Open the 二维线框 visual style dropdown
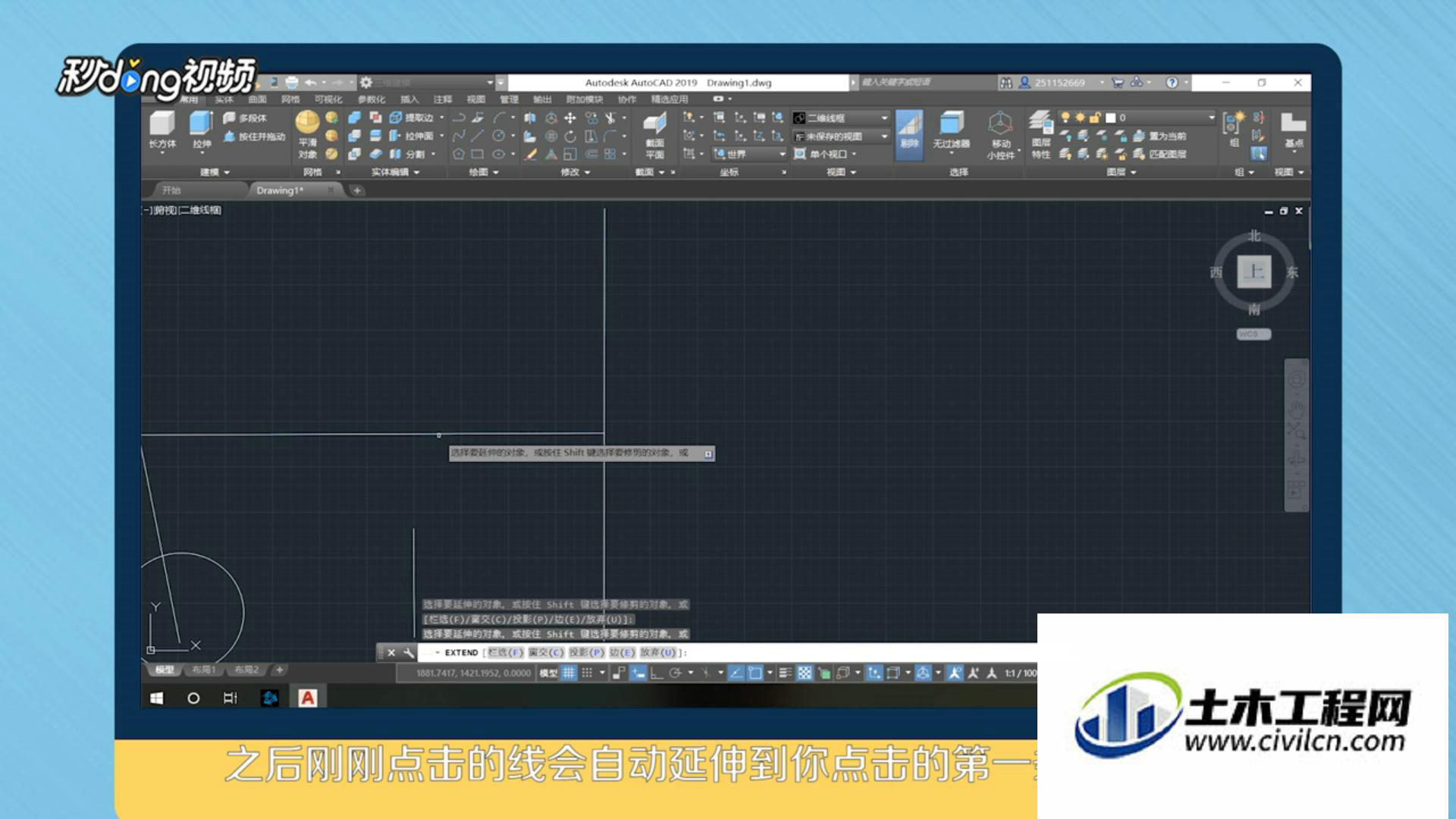Viewport: 1456px width, 819px height. (x=841, y=118)
